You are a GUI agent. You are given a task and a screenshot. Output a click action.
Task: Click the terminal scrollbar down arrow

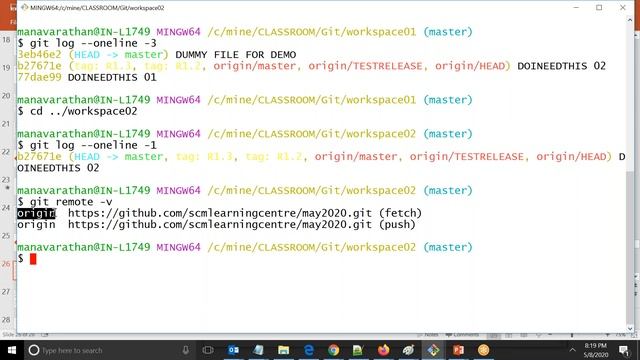coord(630,328)
